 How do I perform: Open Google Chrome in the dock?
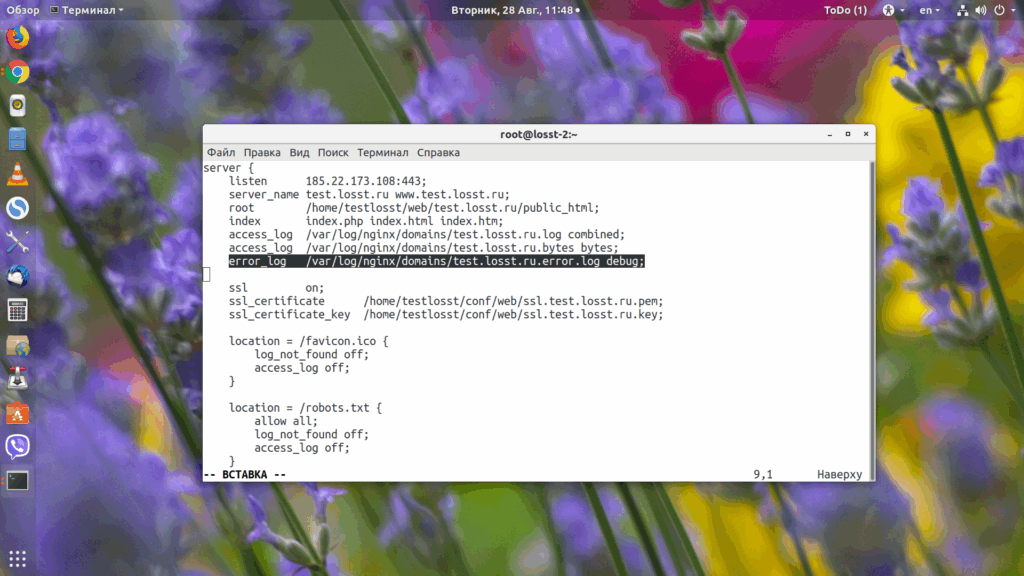tap(18, 72)
